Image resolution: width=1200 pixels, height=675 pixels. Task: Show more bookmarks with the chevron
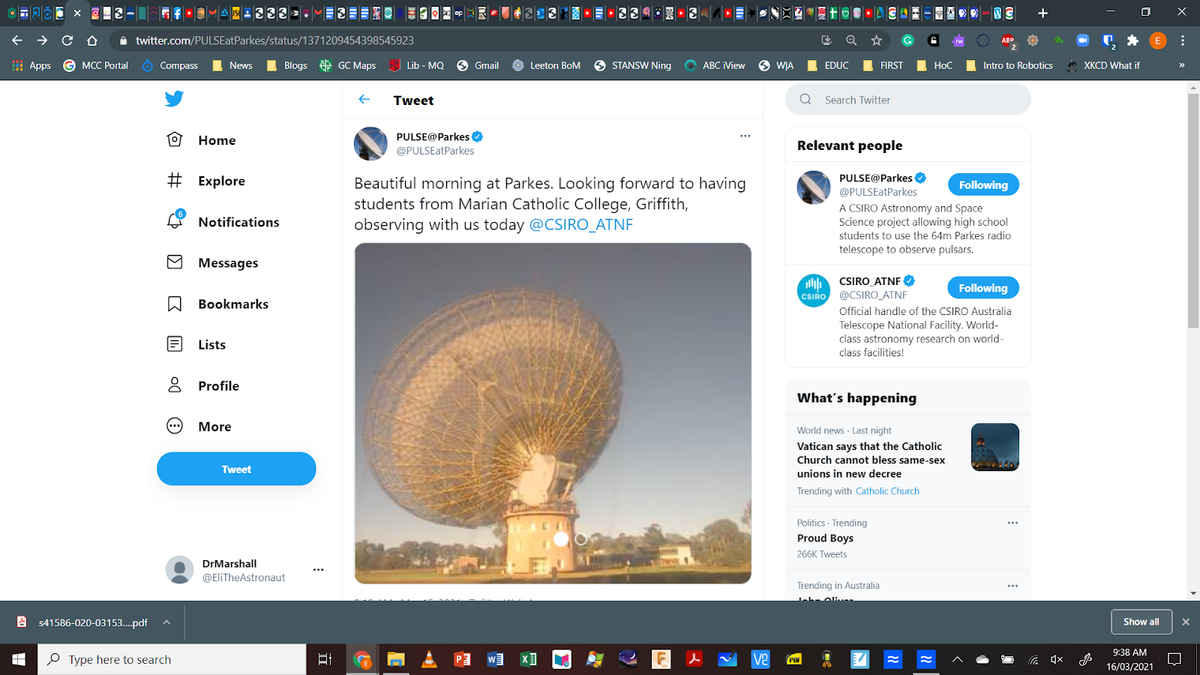(x=1182, y=65)
